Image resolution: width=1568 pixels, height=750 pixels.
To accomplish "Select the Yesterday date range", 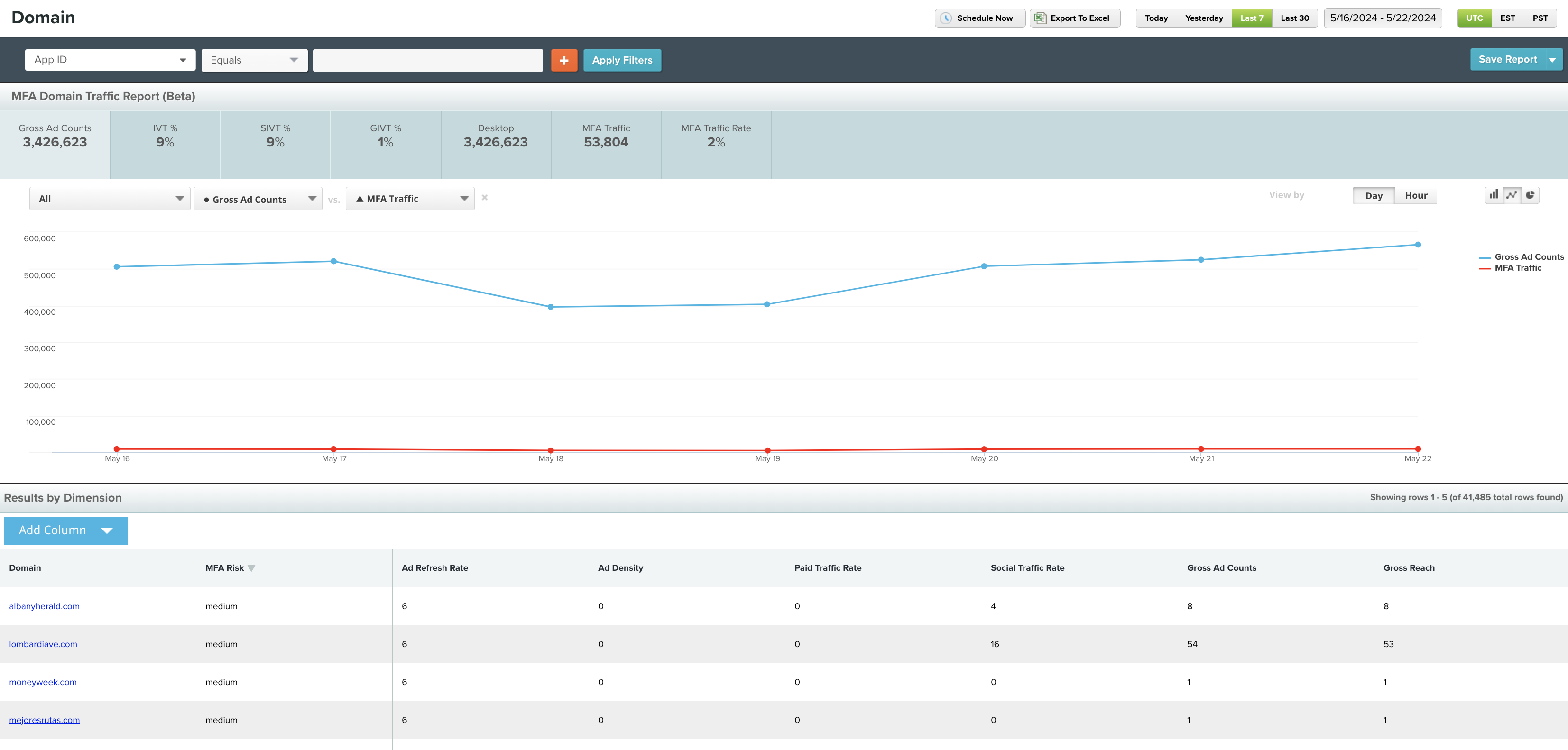I will (1204, 18).
